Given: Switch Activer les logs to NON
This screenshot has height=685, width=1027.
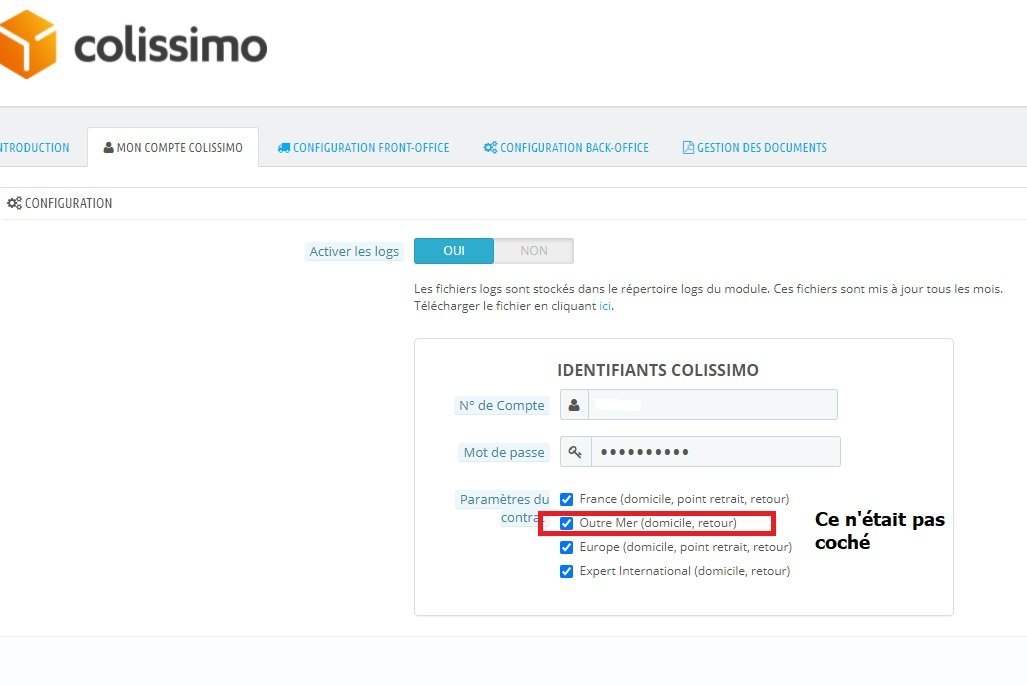Looking at the screenshot, I should 534,251.
